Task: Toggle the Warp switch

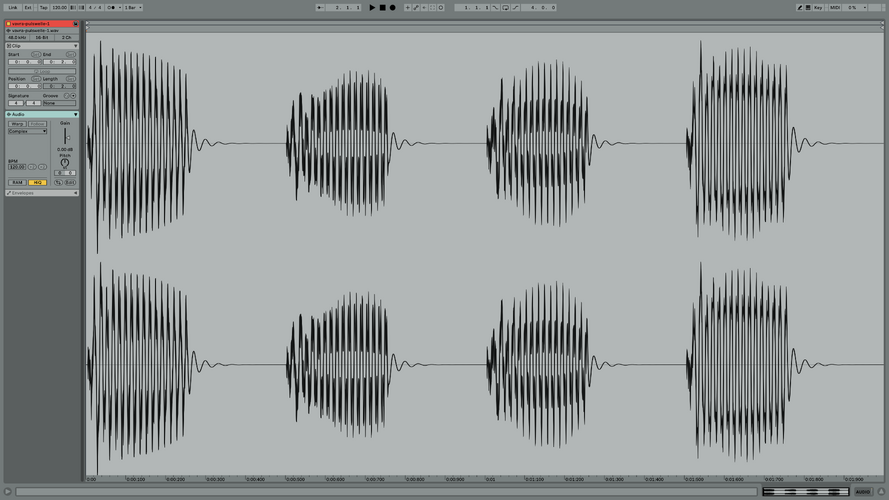Action: point(17,124)
